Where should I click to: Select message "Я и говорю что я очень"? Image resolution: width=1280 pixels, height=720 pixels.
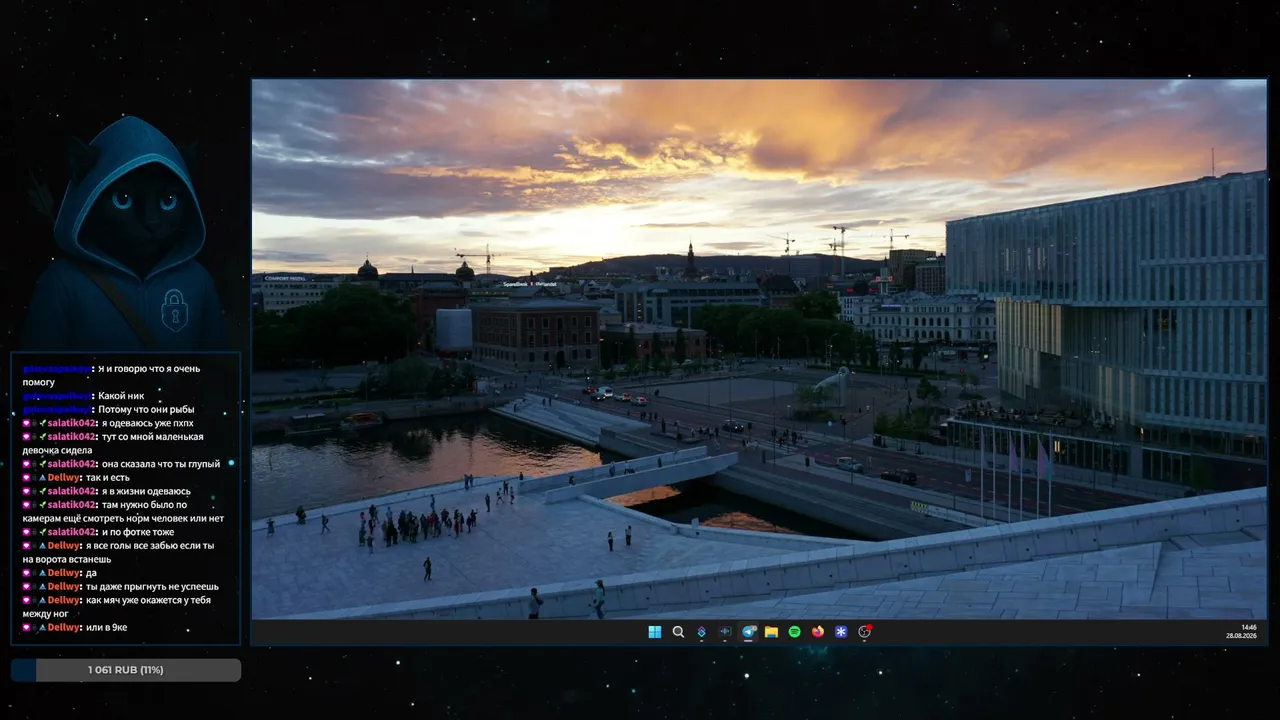149,368
